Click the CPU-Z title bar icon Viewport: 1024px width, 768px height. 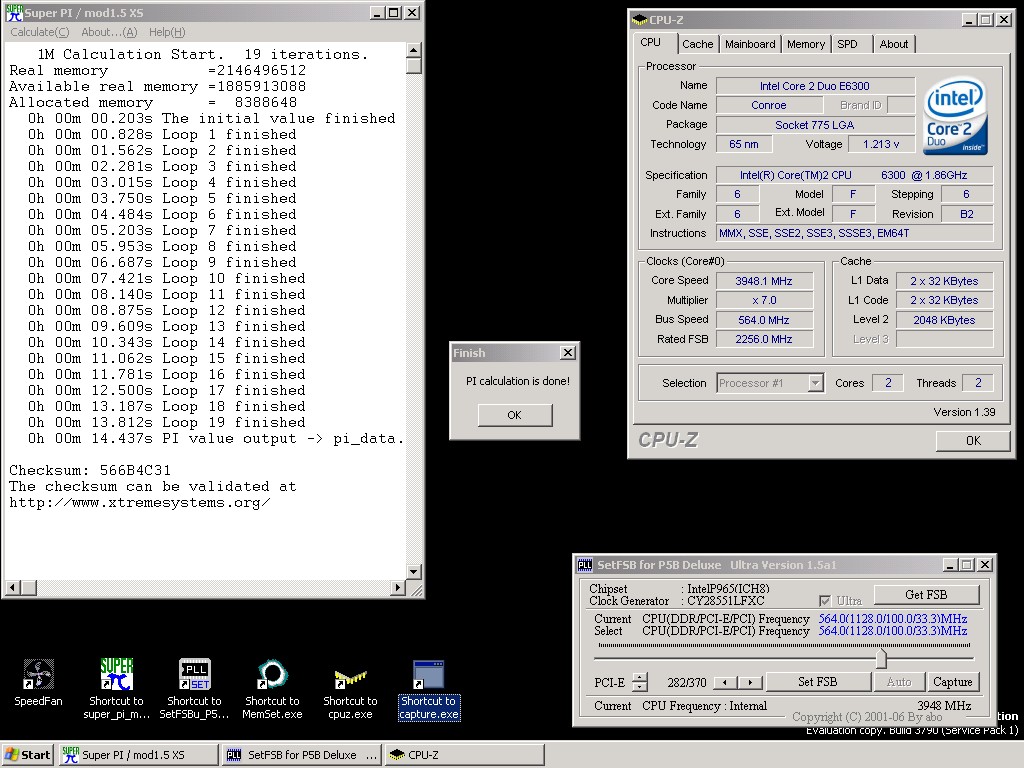pyautogui.click(x=639, y=20)
